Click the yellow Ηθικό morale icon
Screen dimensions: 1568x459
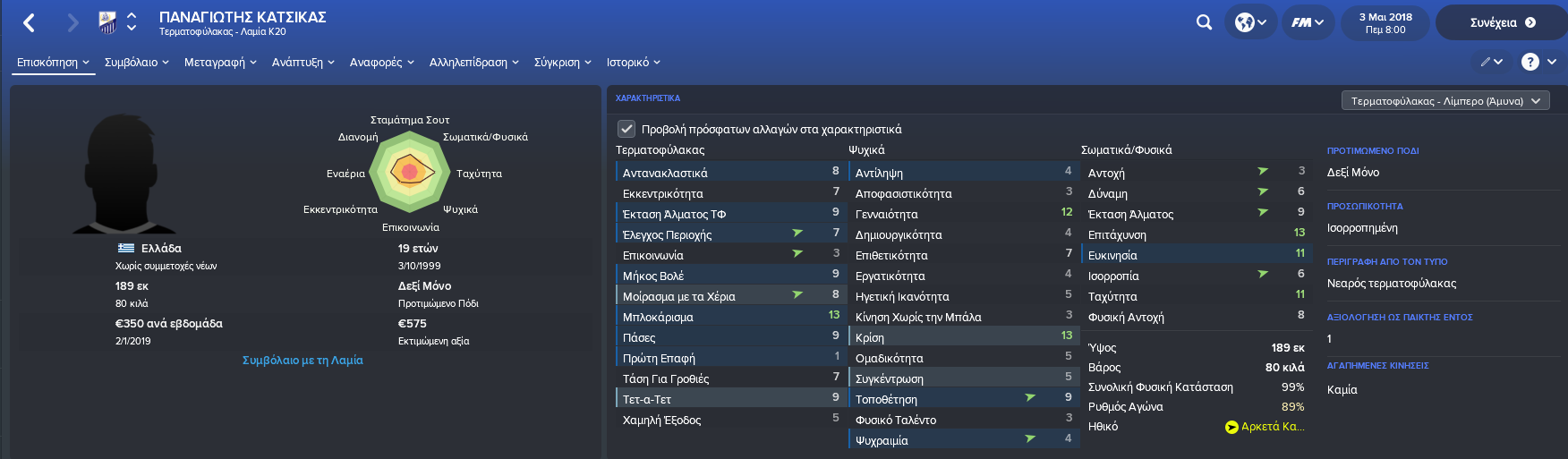tap(1231, 427)
